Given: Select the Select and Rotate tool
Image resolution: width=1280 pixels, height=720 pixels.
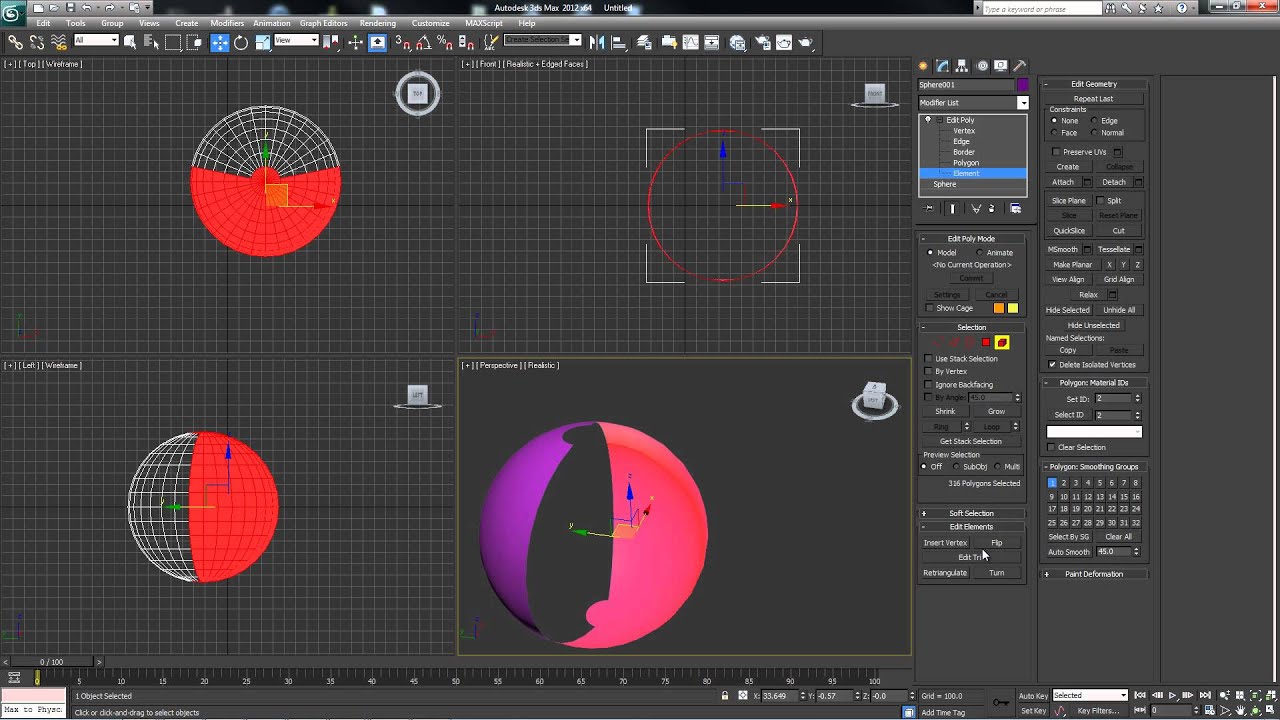Looking at the screenshot, I should click(x=241, y=42).
